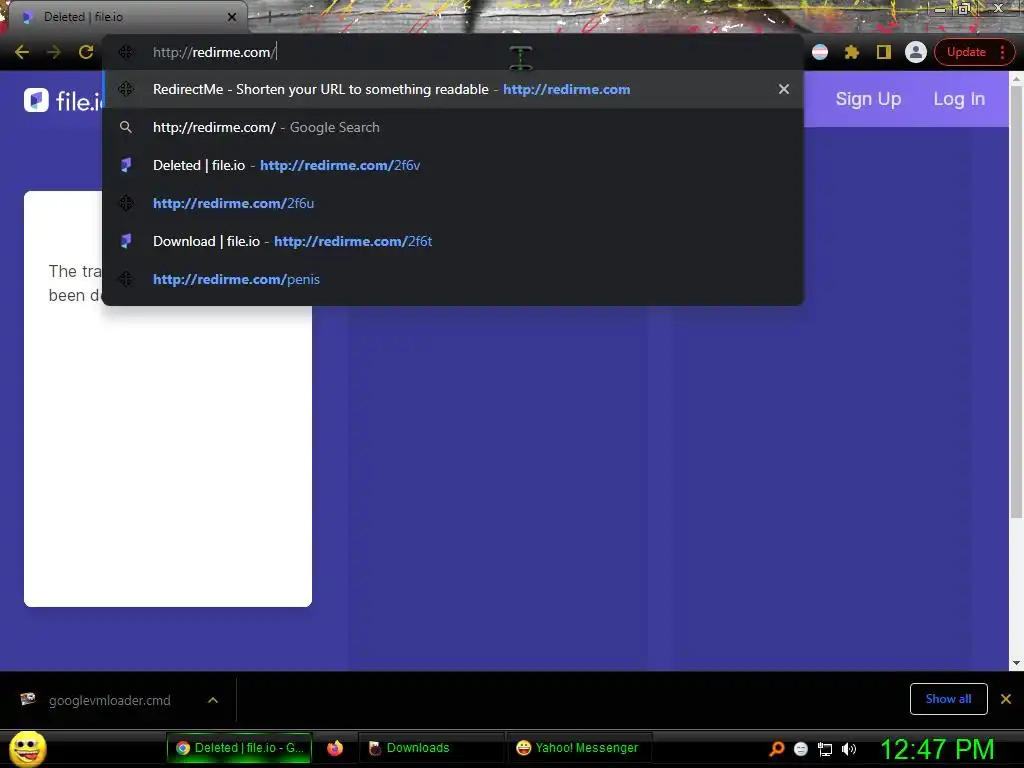Open the Chrome profile avatar
This screenshot has height=768, width=1024.
(x=916, y=52)
